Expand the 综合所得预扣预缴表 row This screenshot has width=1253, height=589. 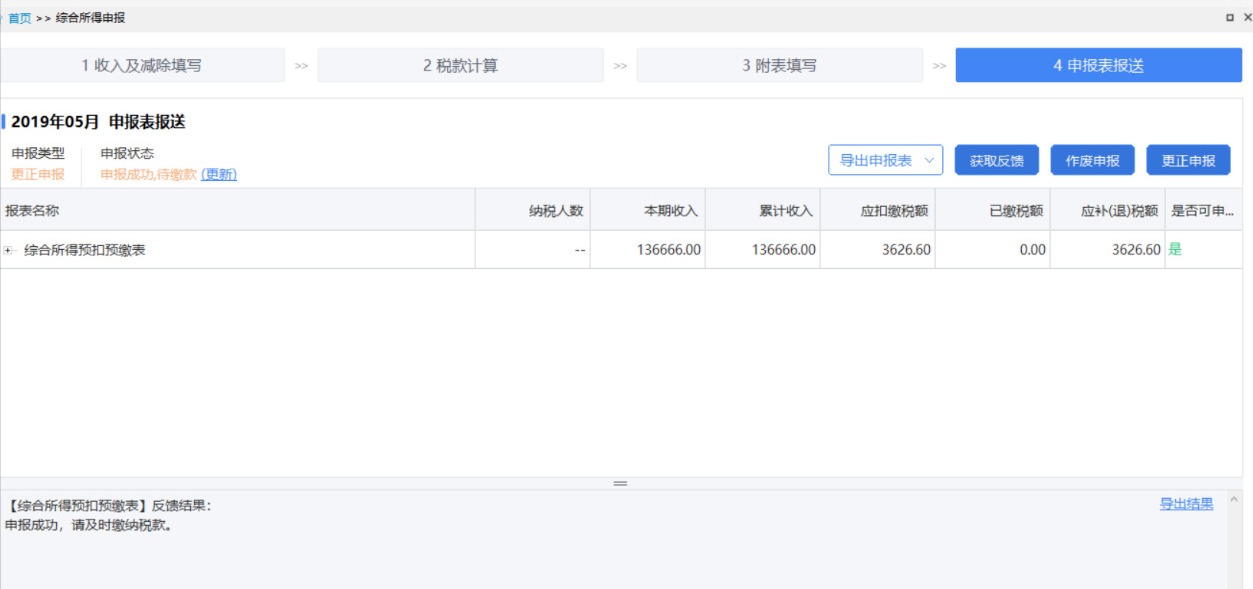(8, 250)
